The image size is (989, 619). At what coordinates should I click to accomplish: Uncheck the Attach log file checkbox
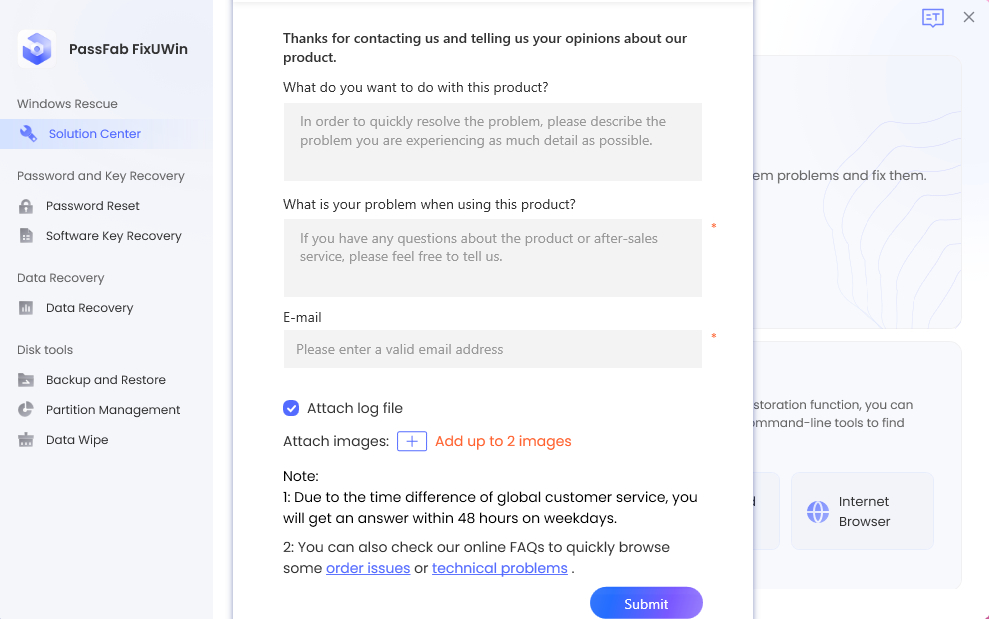coord(291,408)
